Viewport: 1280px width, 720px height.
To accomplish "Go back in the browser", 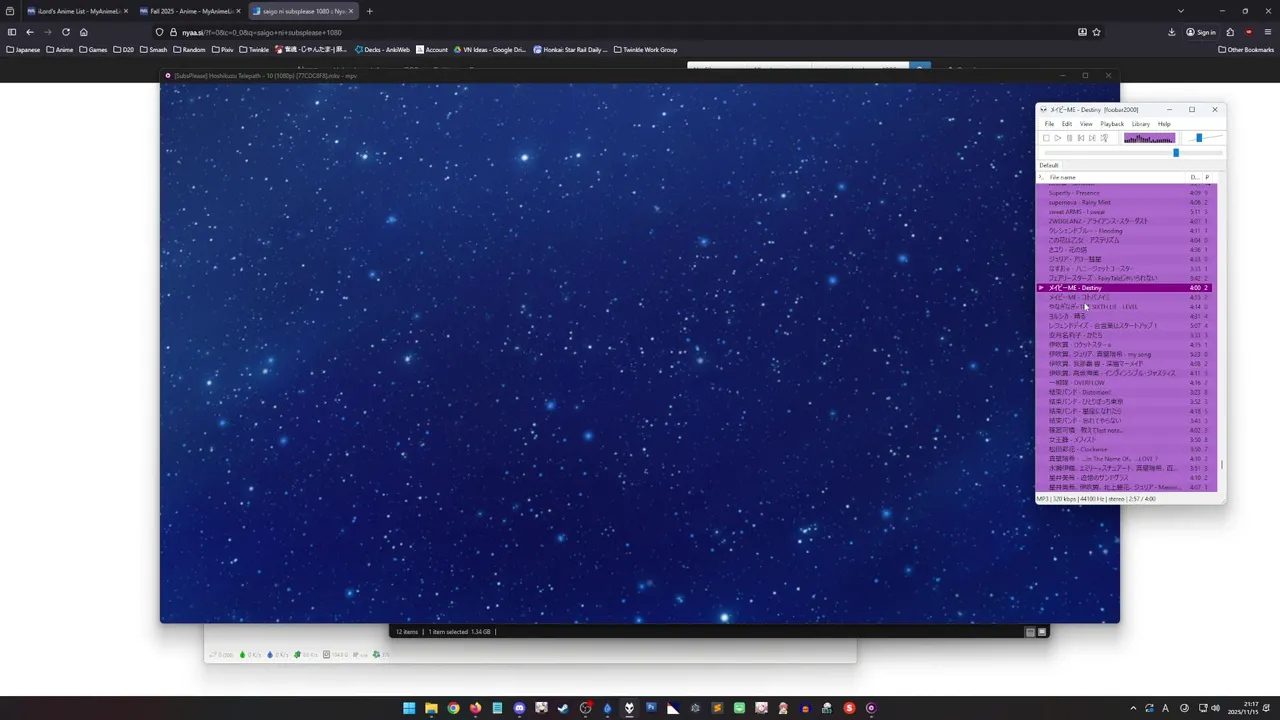I will click(x=29, y=32).
